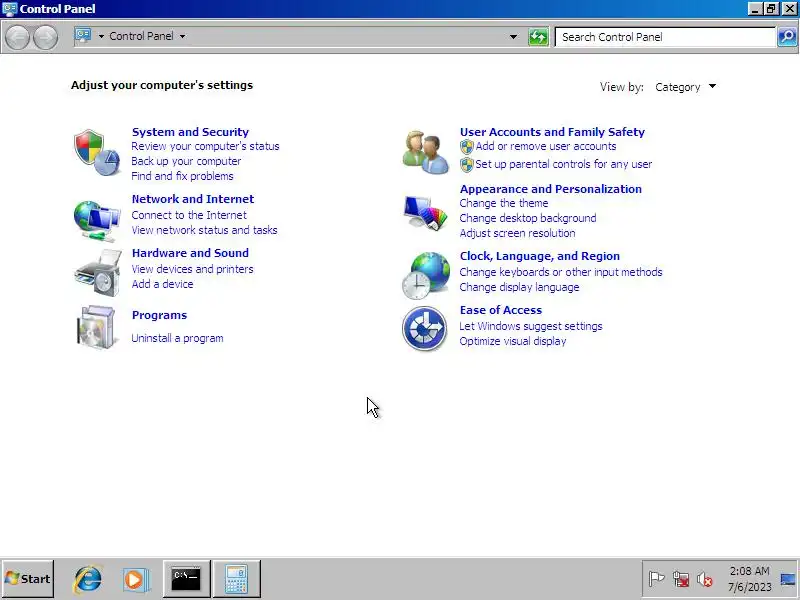Screen dimensions: 800x600
Task: Click the Control Panel breadcrumb text
Action: coord(141,36)
